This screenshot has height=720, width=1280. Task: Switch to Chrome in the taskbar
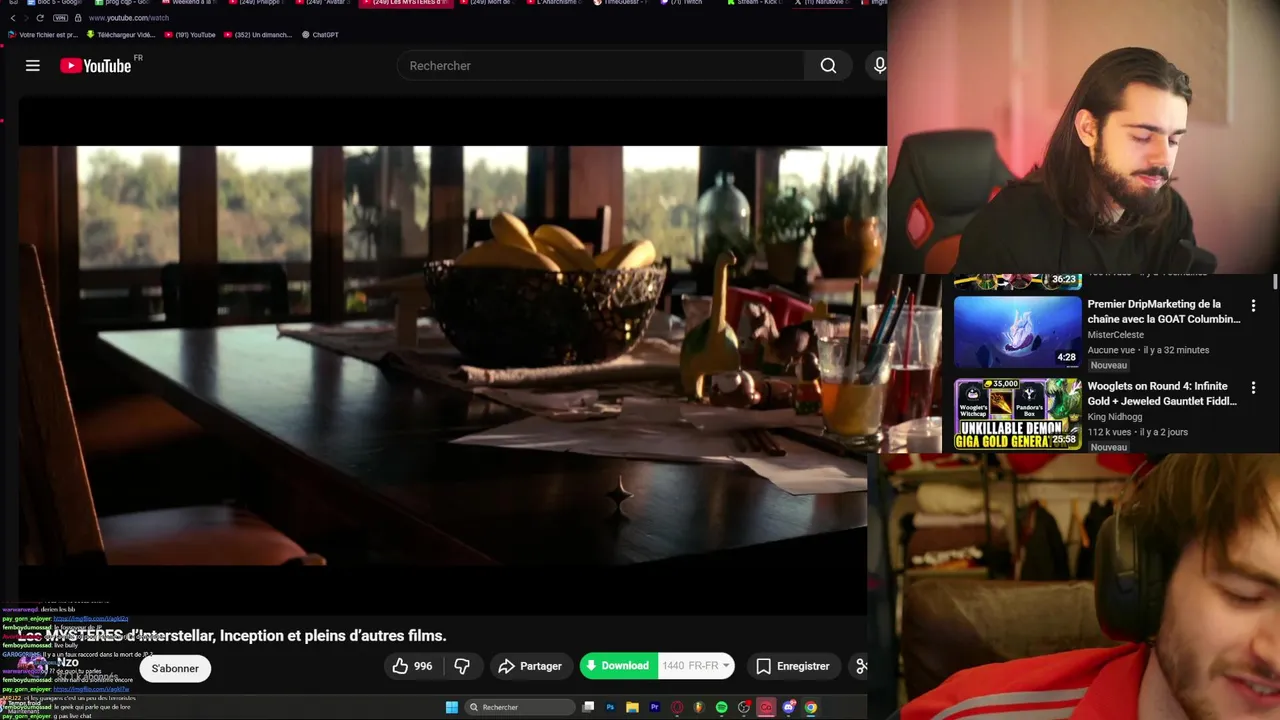point(811,707)
